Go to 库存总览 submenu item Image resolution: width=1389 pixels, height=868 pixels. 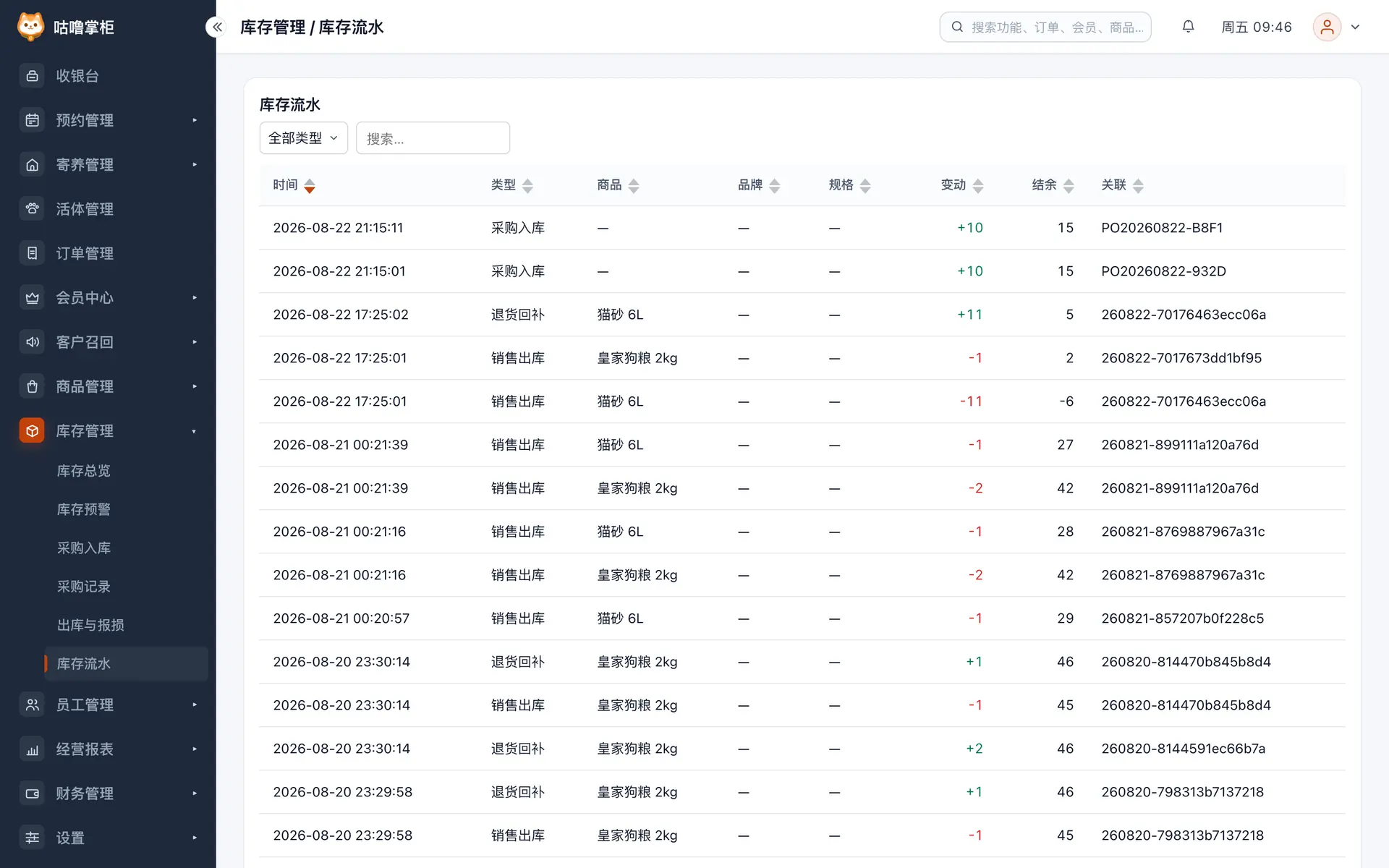point(84,471)
